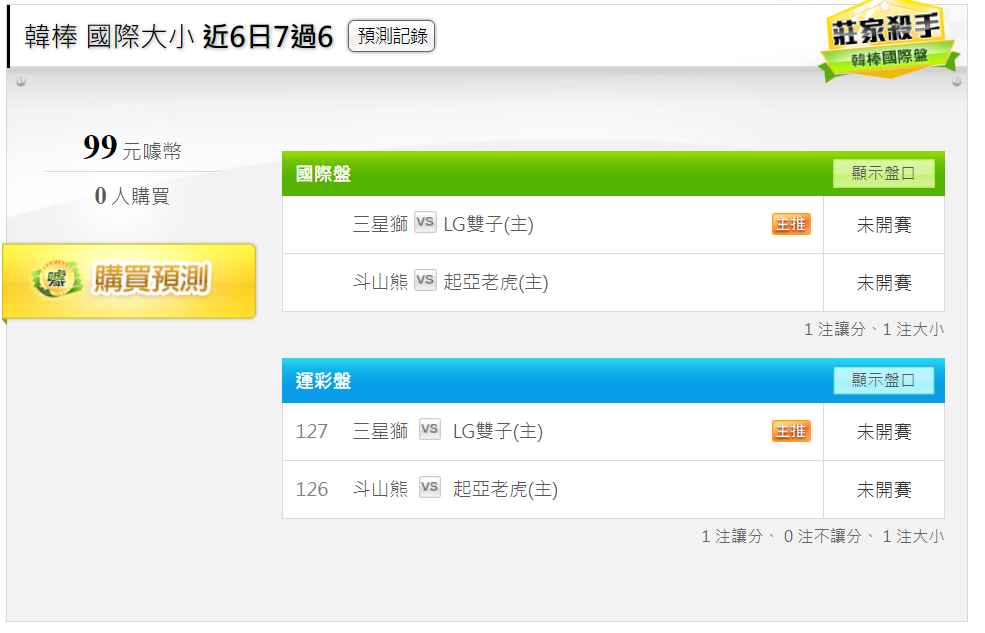Click the 主推 tag in 運彩盤

click(791, 431)
